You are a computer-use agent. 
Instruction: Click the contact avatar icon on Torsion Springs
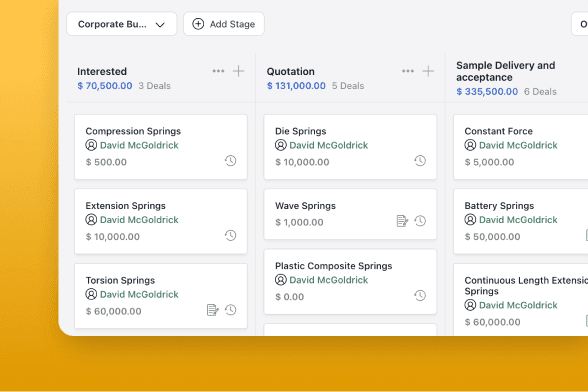pos(91,294)
